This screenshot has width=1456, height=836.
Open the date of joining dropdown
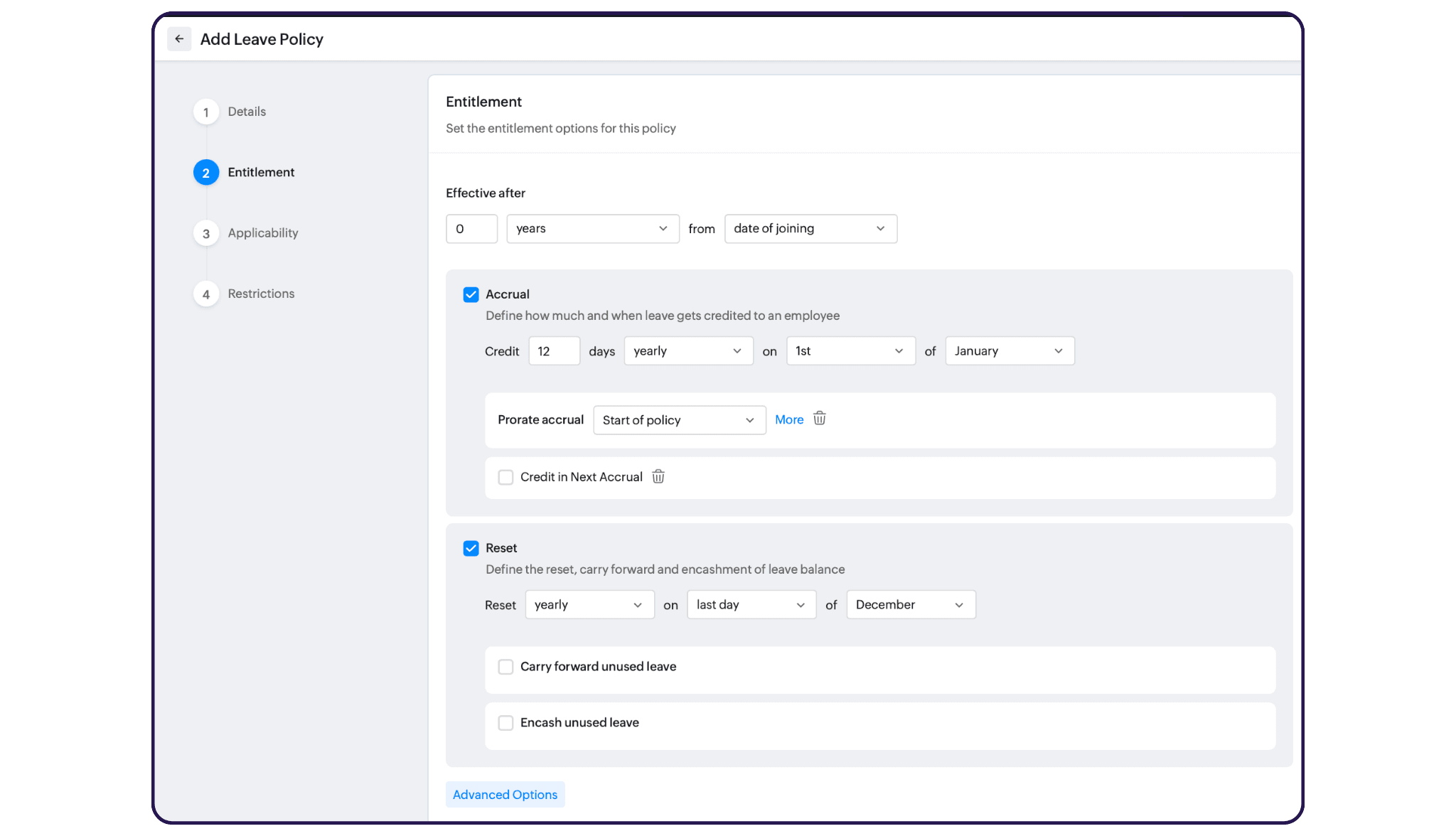810,229
